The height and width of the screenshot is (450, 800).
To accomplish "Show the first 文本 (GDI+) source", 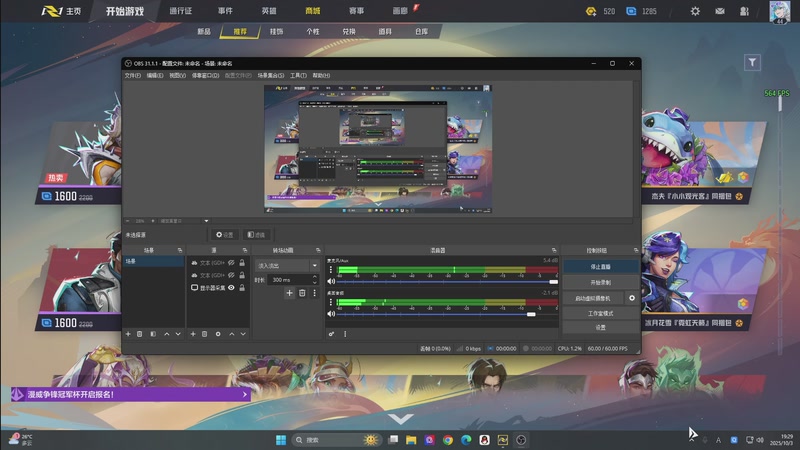I will coord(231,262).
